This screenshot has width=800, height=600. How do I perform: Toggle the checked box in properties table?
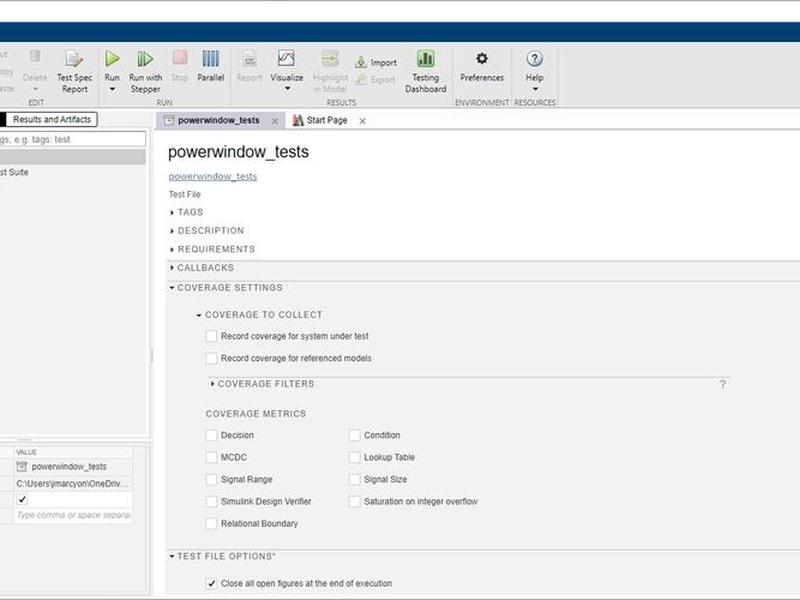coord(22,499)
